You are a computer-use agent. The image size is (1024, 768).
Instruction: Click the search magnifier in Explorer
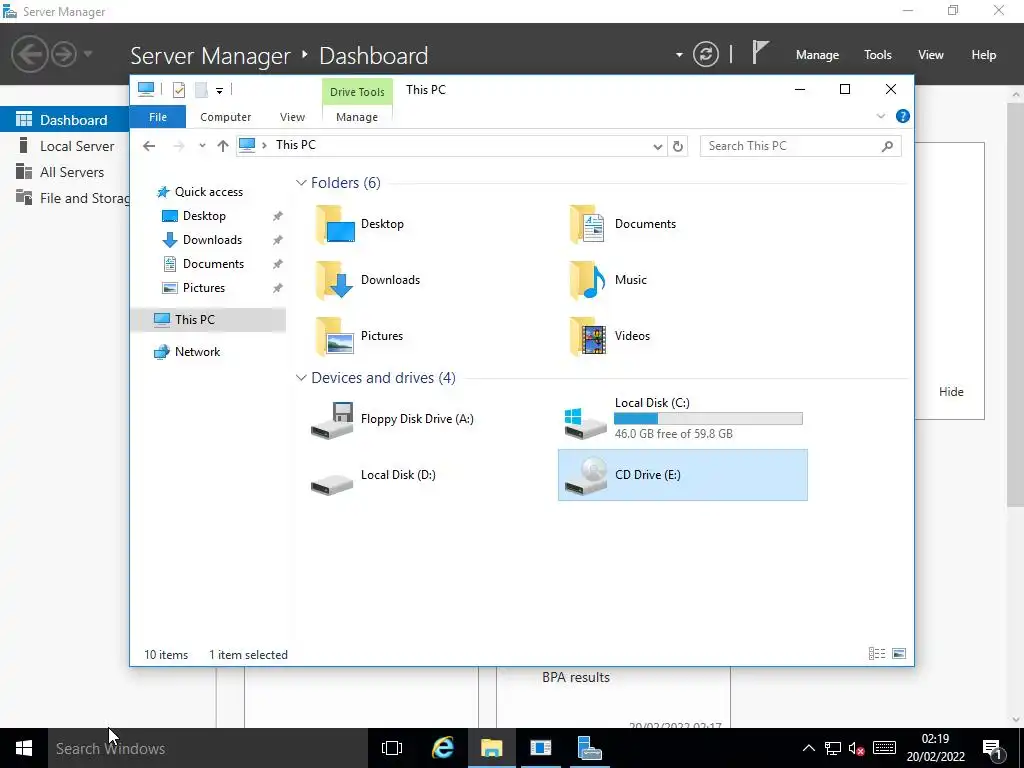pos(887,146)
